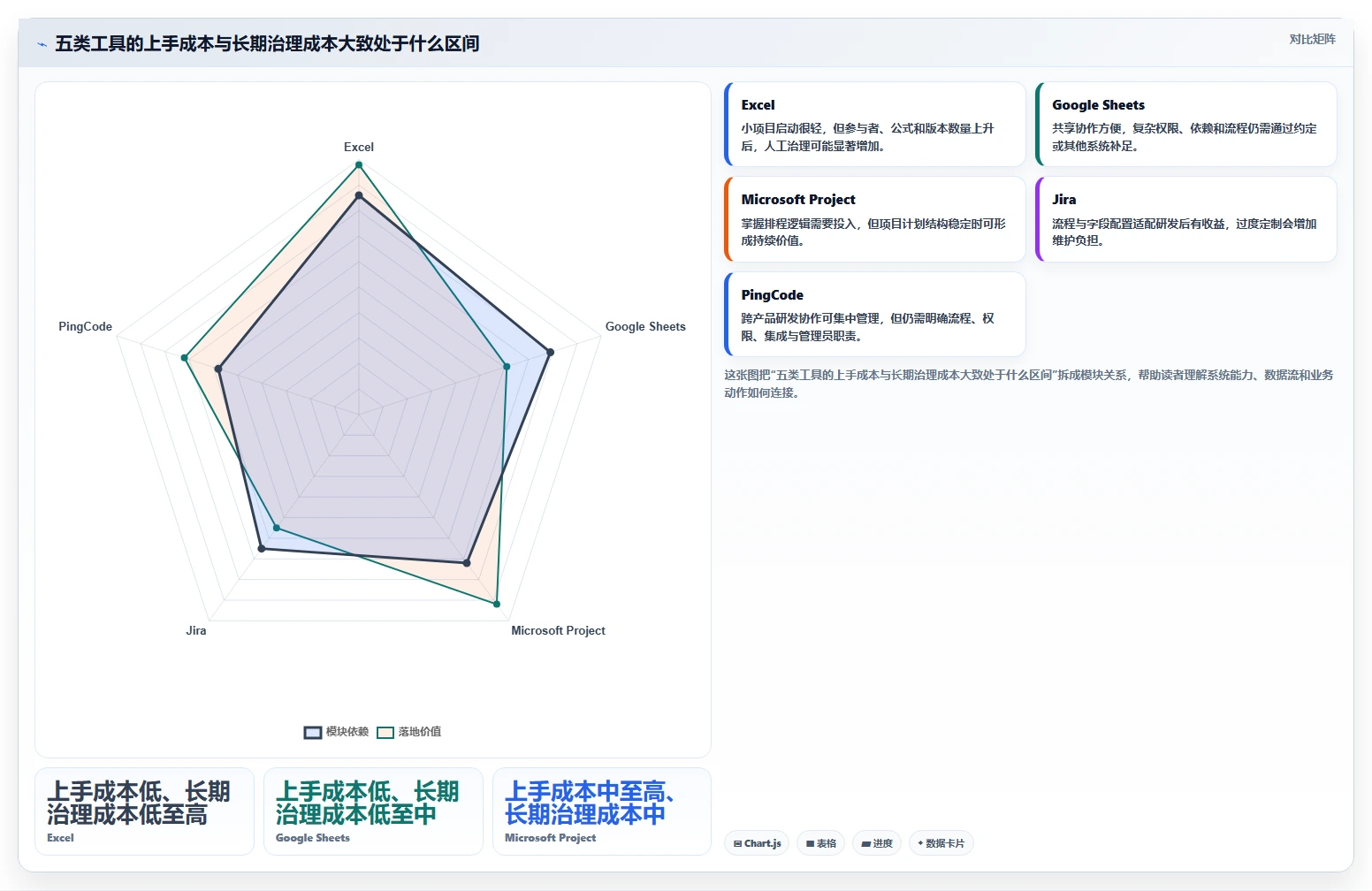Image resolution: width=1372 pixels, height=891 pixels.
Task: Click the Microsoft Project heading in comparison cards
Action: (x=798, y=200)
